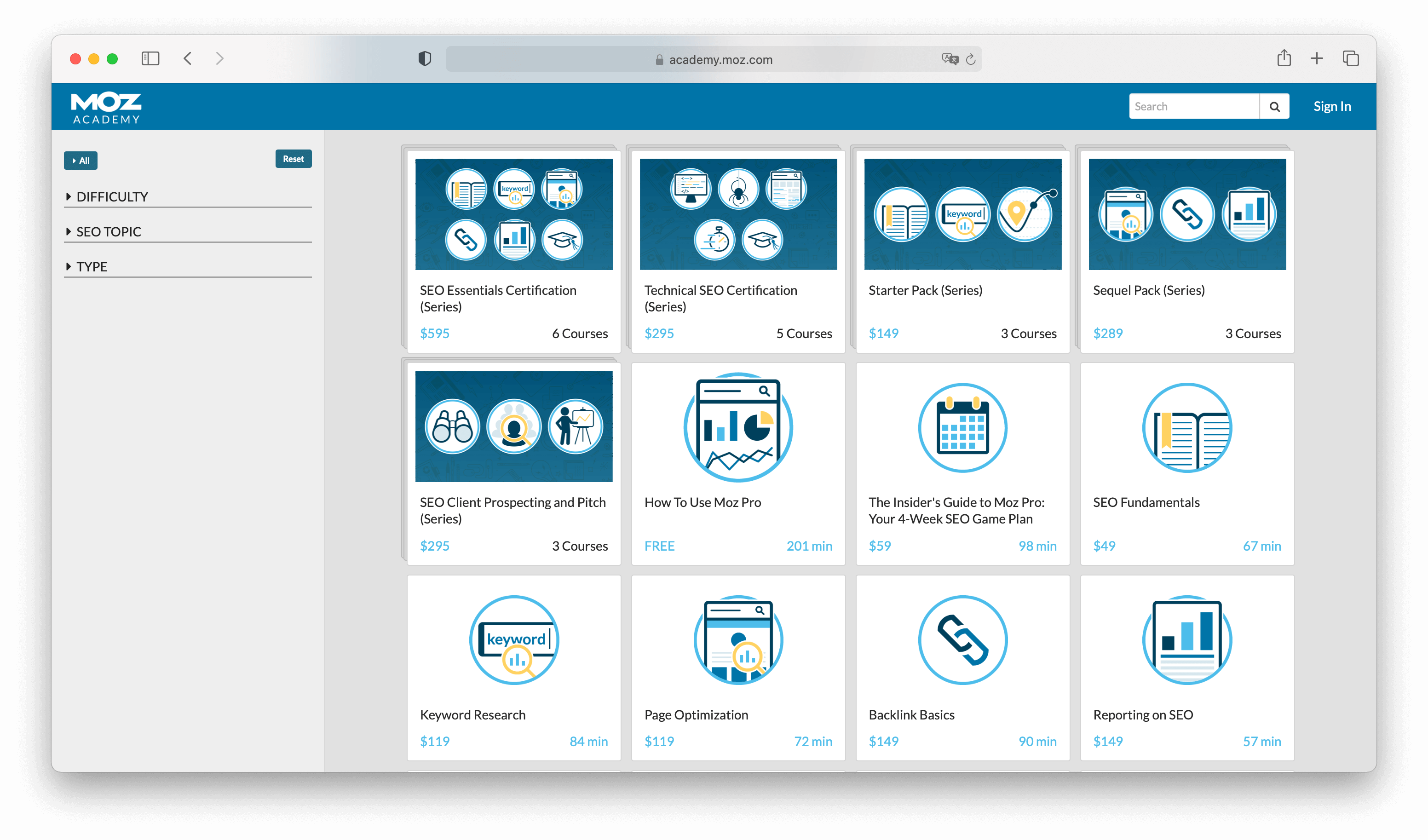Reset the filters
The height and width of the screenshot is (840, 1428).
tap(293, 159)
